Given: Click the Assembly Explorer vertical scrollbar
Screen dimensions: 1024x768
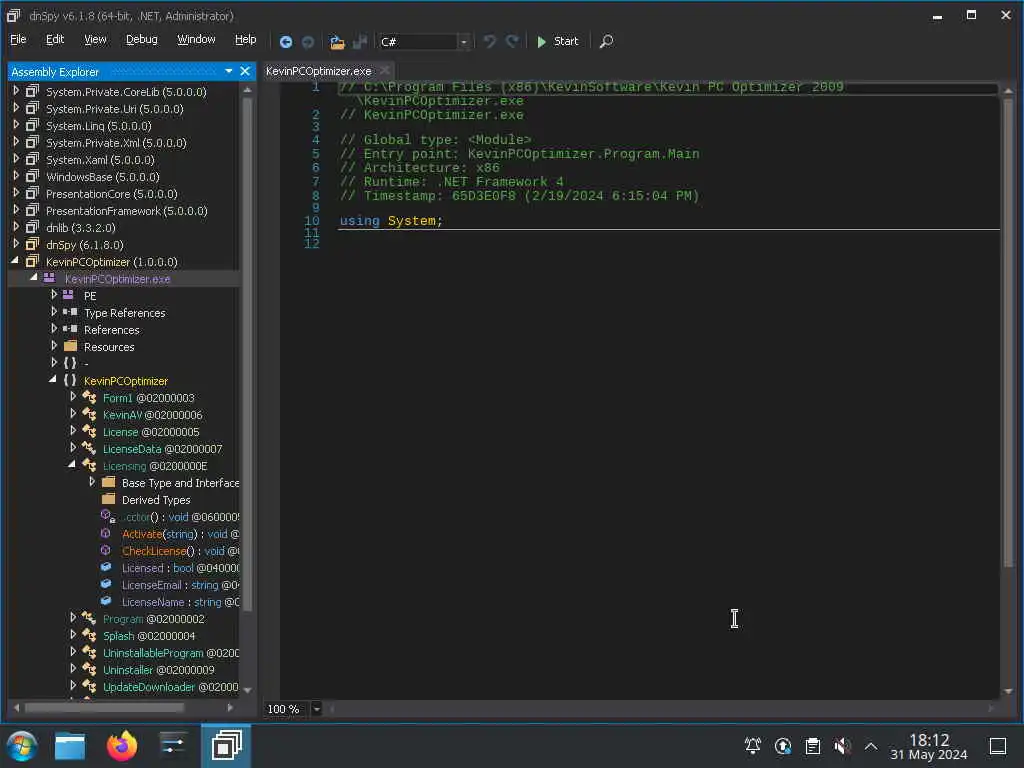Looking at the screenshot, I should point(247,353).
